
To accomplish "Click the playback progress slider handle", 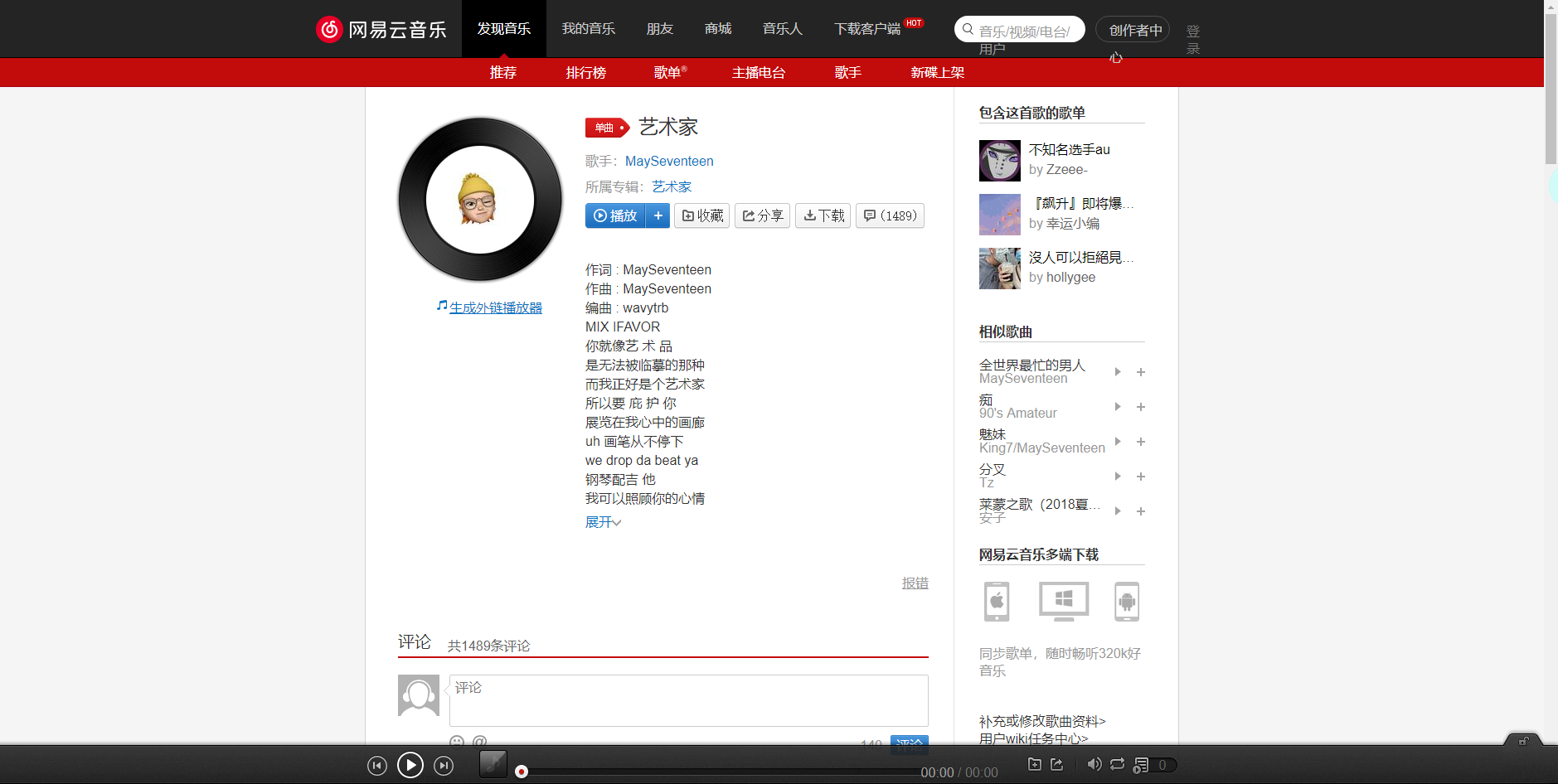I will coord(522,772).
